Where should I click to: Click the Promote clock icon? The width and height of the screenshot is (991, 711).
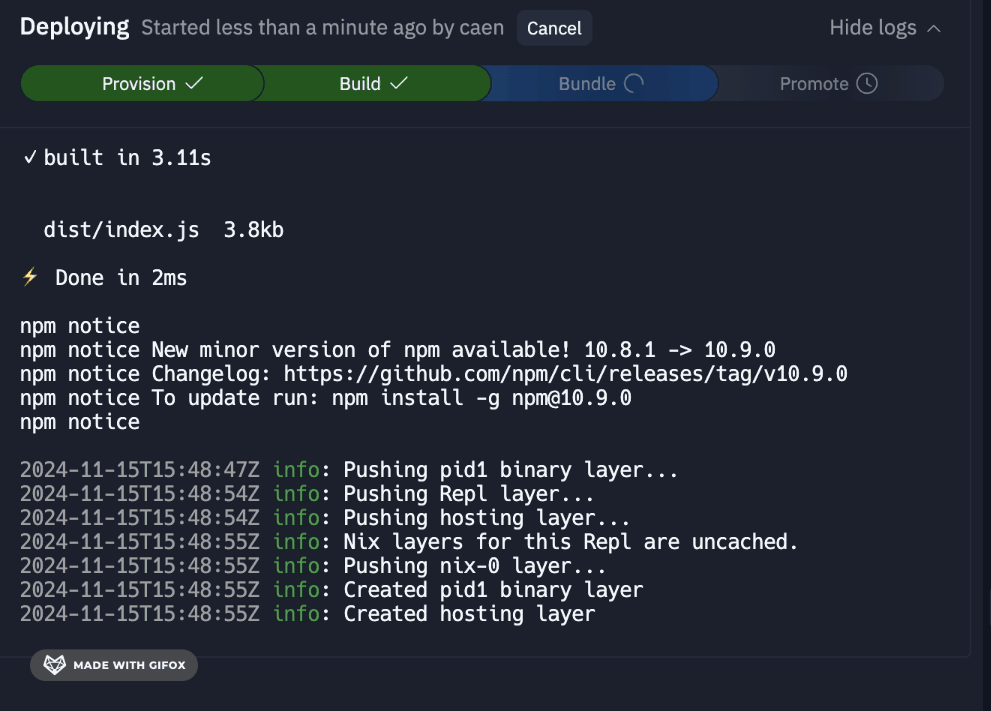(x=867, y=84)
